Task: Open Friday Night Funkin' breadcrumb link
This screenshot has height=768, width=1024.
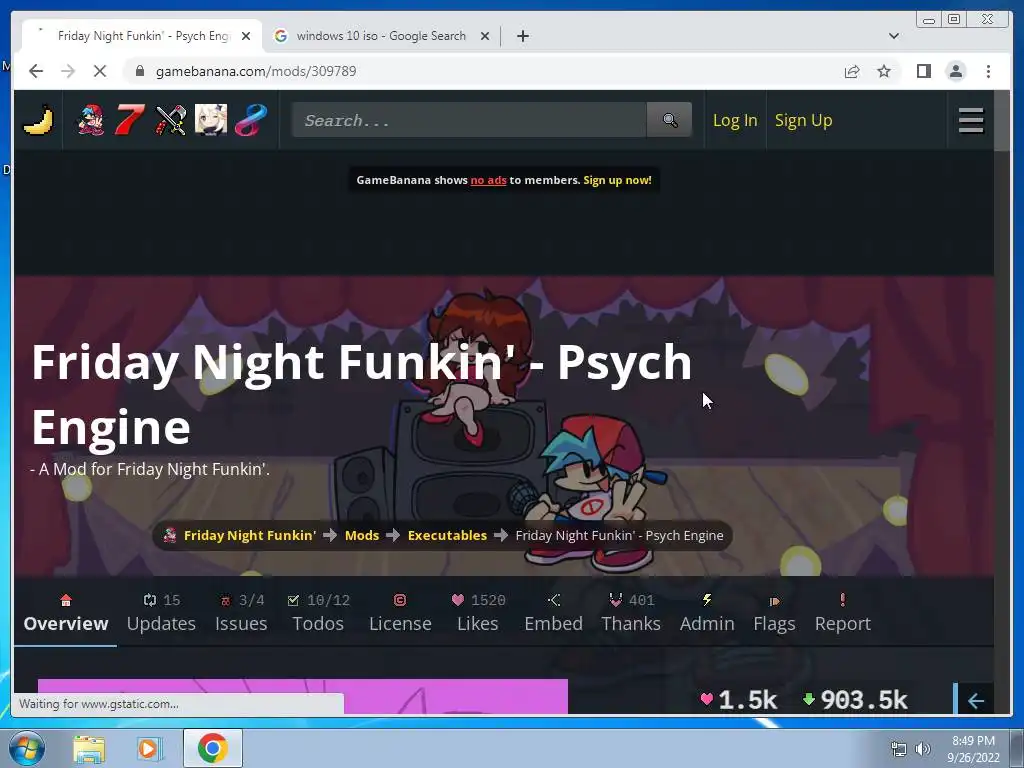Action: [249, 536]
